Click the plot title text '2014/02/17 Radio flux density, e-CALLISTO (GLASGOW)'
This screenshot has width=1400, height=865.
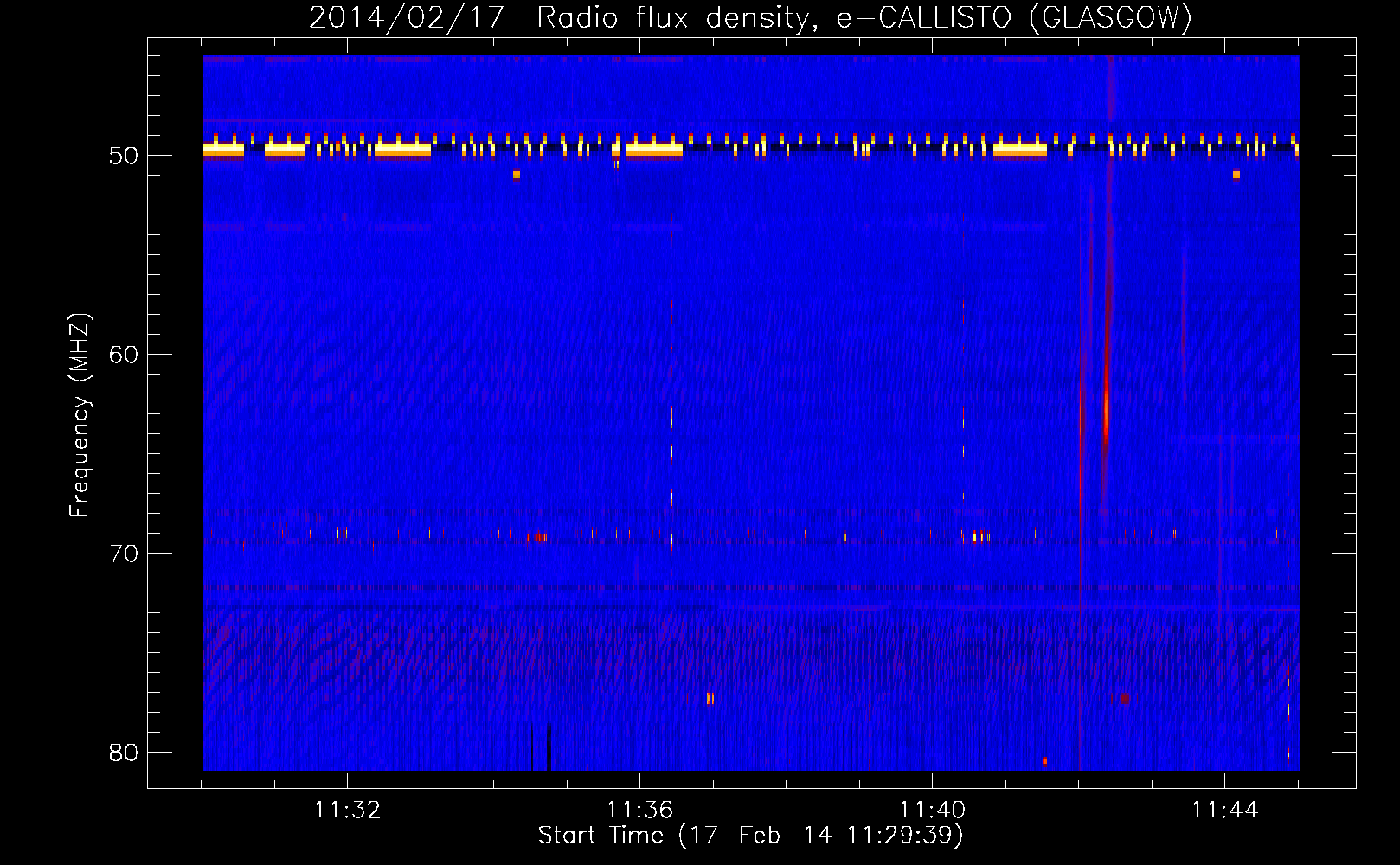(750, 17)
